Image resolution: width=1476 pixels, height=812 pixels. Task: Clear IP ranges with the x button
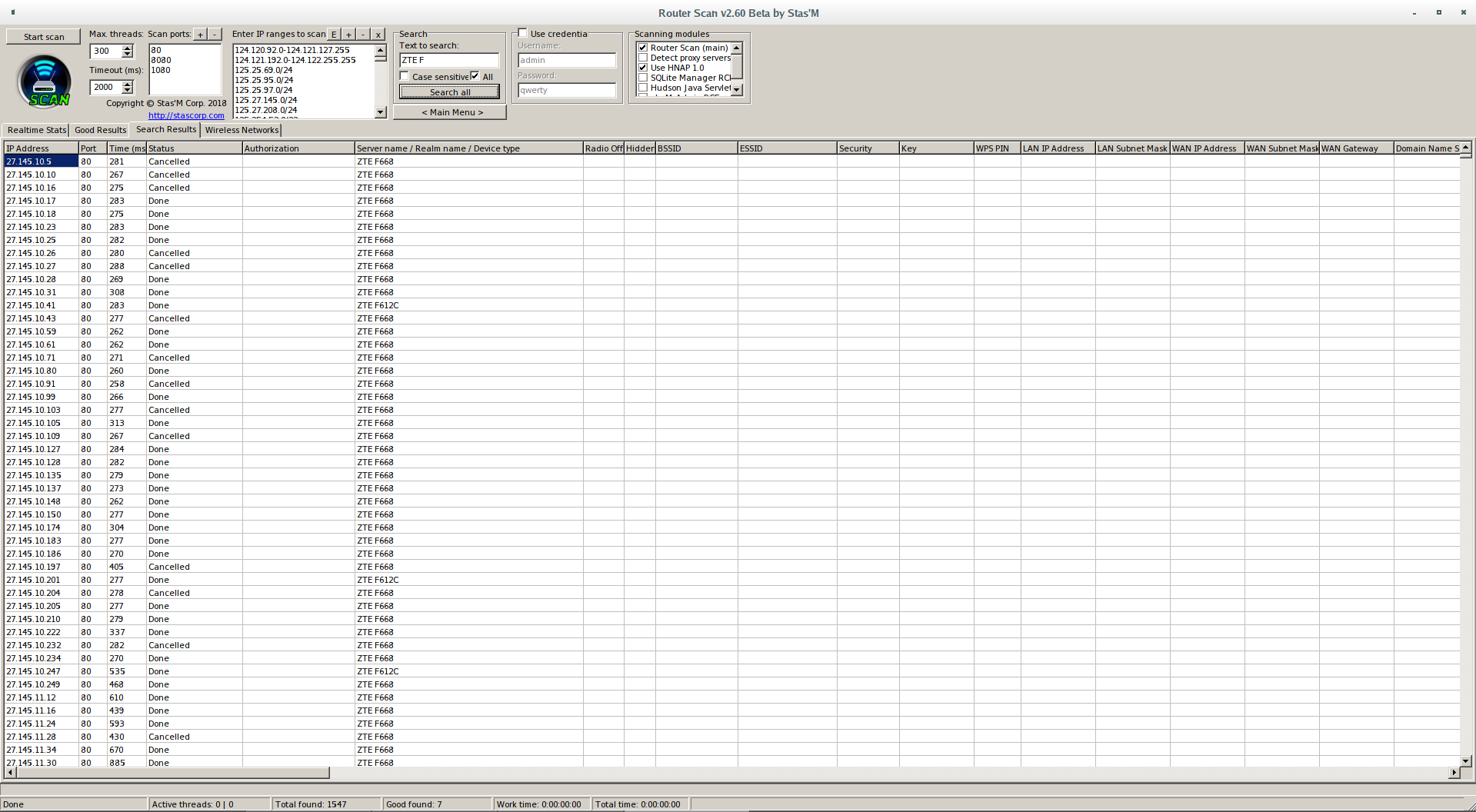pos(378,35)
